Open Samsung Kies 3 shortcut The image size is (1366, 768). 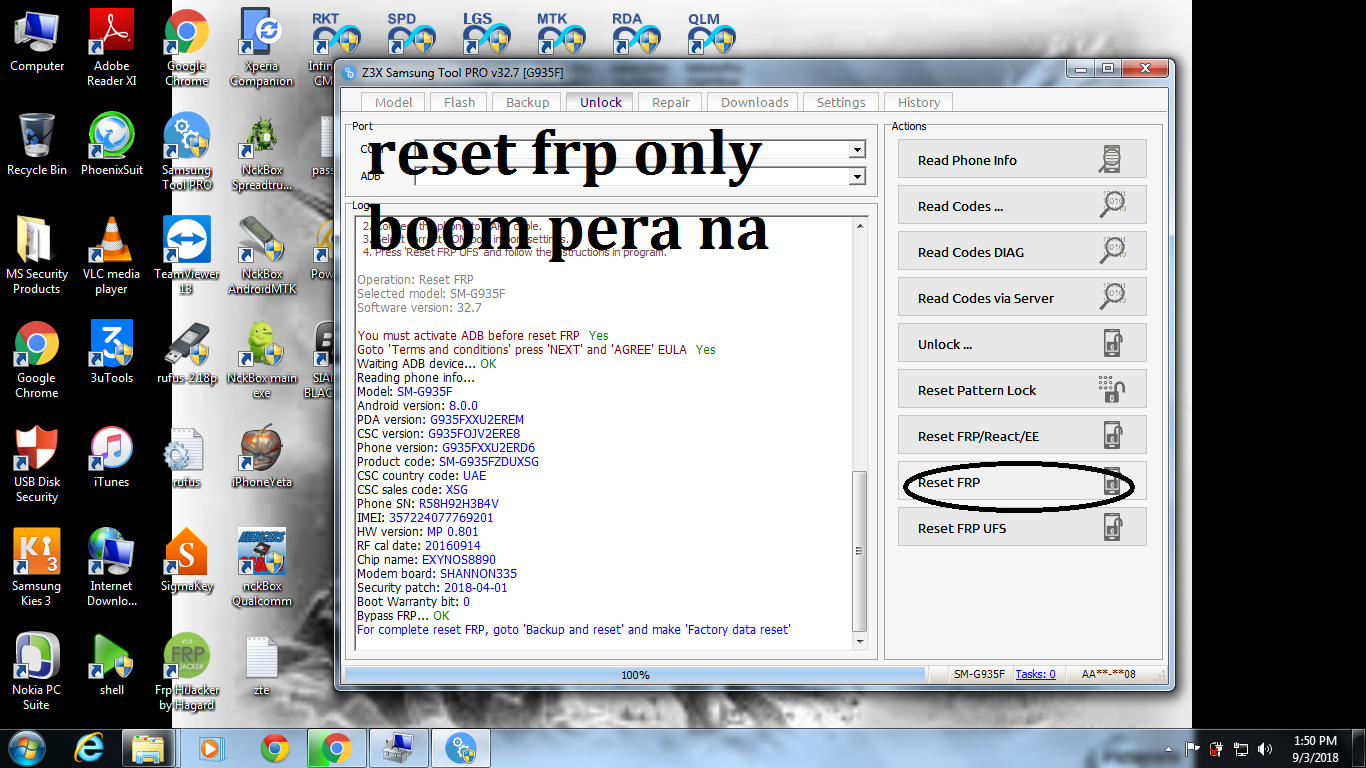coord(37,568)
